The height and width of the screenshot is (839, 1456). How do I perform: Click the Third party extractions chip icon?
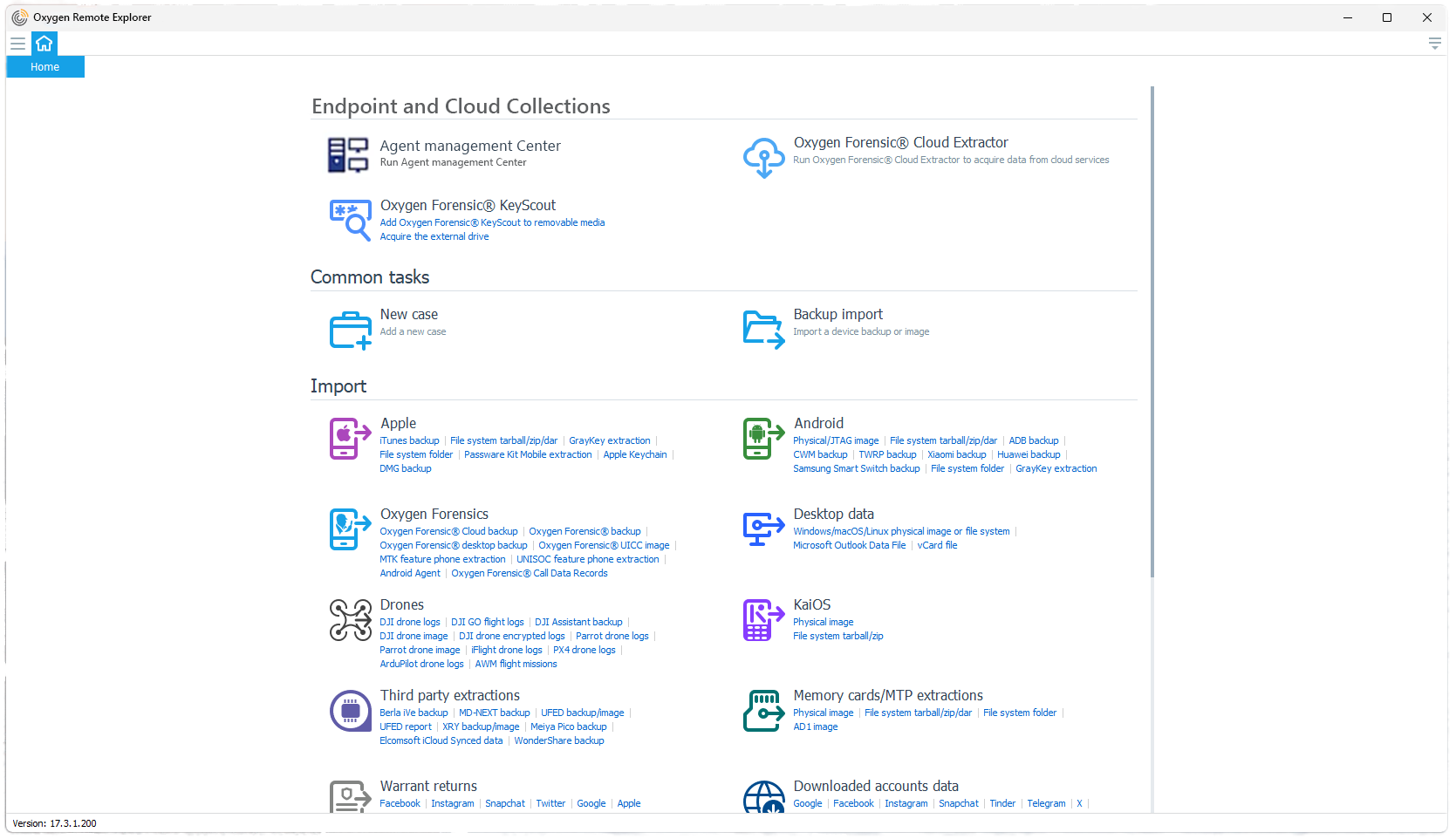pyautogui.click(x=350, y=711)
